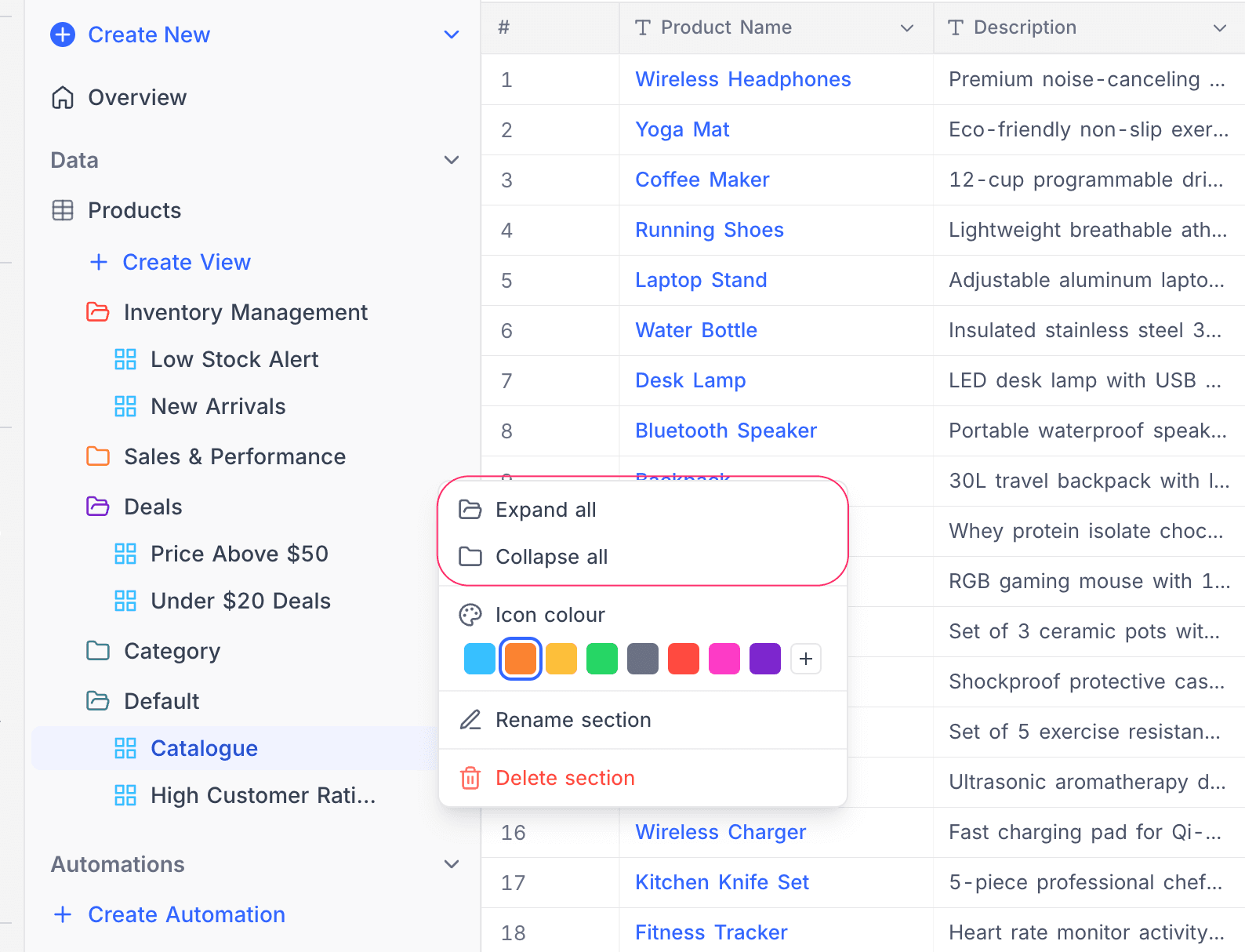The width and height of the screenshot is (1245, 952).
Task: Open the Catalogue view in sidebar
Action: point(204,748)
